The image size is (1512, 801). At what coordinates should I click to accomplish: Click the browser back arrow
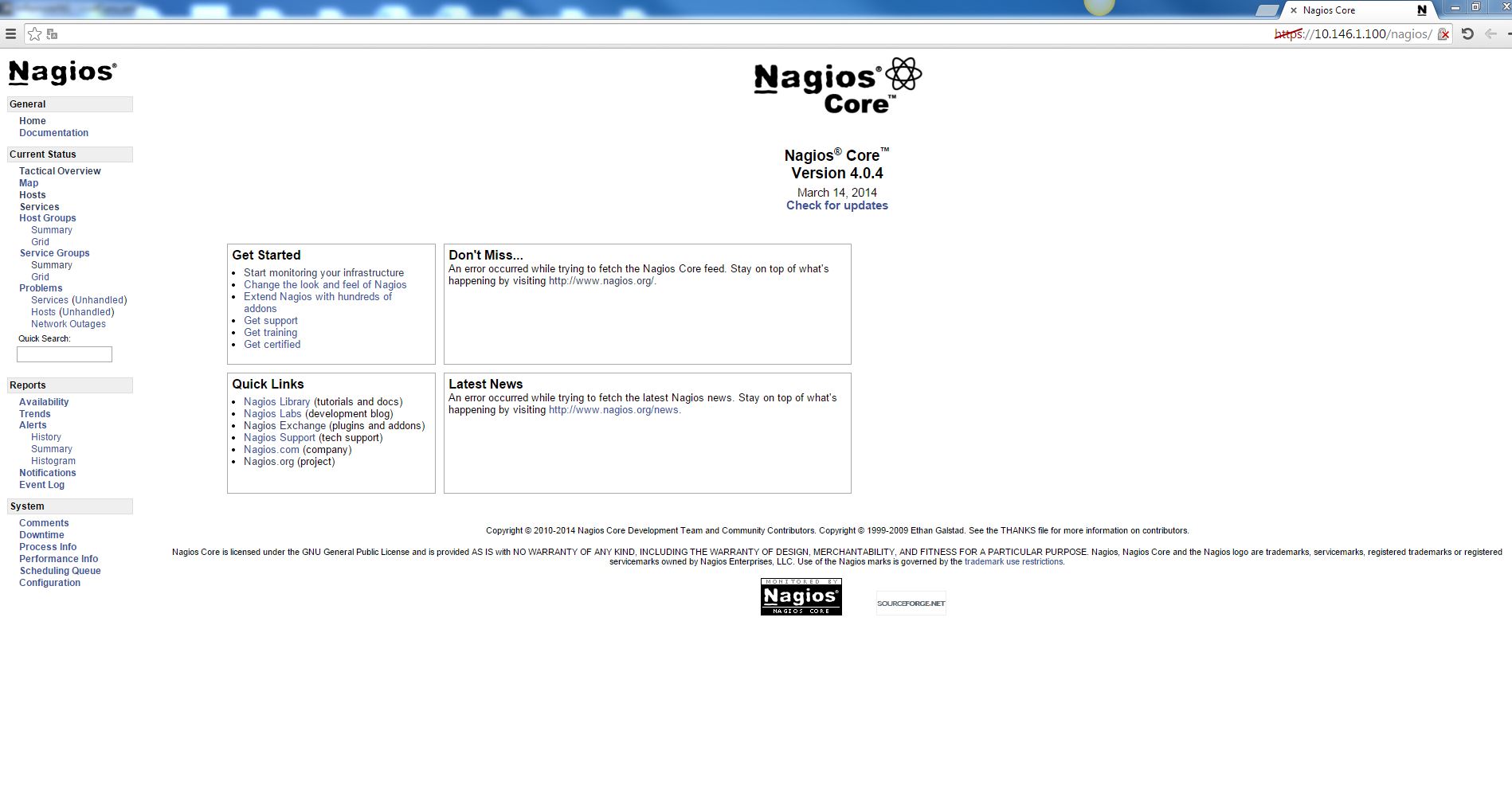tap(1490, 34)
